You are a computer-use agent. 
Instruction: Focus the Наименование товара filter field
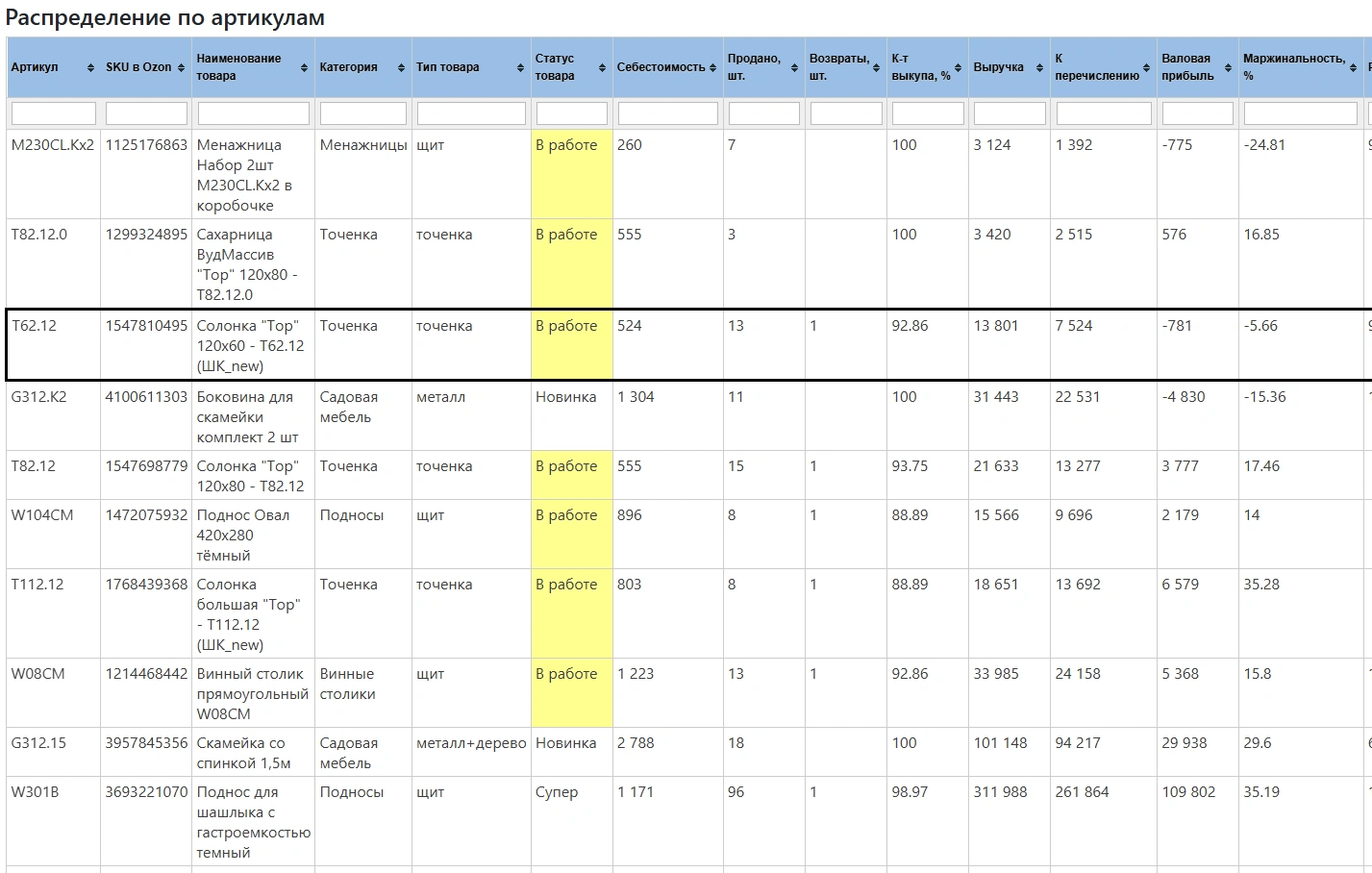pos(253,113)
